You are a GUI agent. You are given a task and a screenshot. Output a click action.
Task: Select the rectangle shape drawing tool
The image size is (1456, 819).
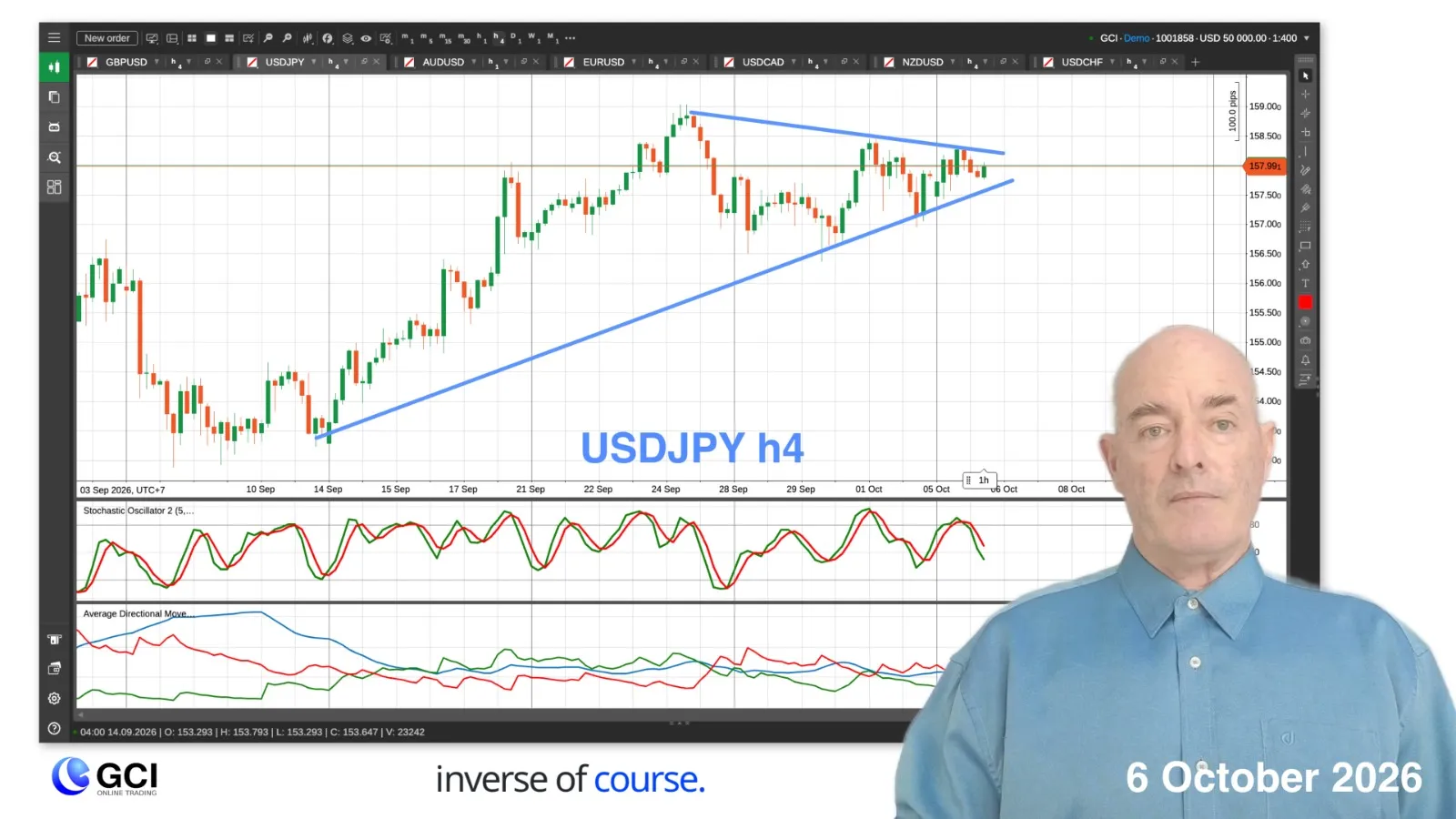click(x=1305, y=246)
